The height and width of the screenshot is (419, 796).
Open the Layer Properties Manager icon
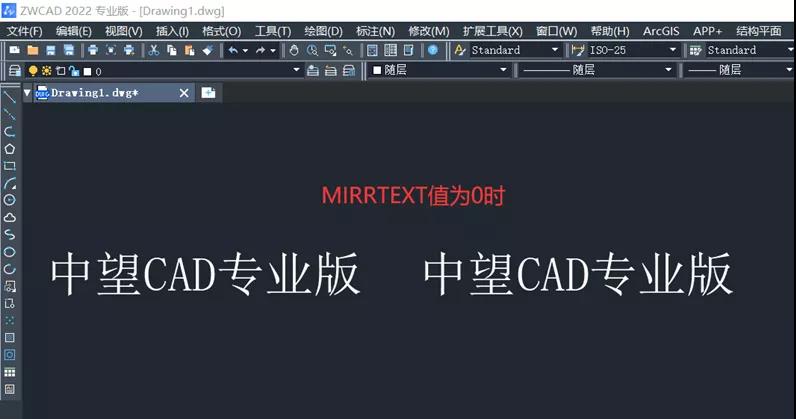click(15, 71)
